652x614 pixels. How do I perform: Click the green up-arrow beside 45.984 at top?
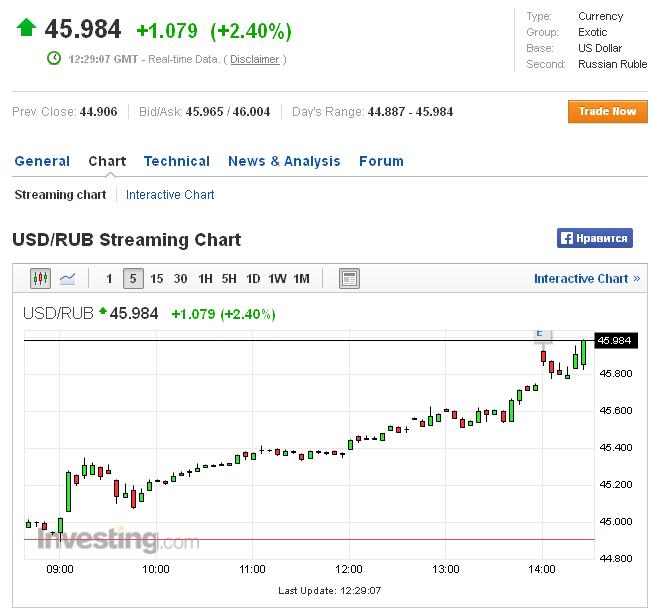[26, 27]
